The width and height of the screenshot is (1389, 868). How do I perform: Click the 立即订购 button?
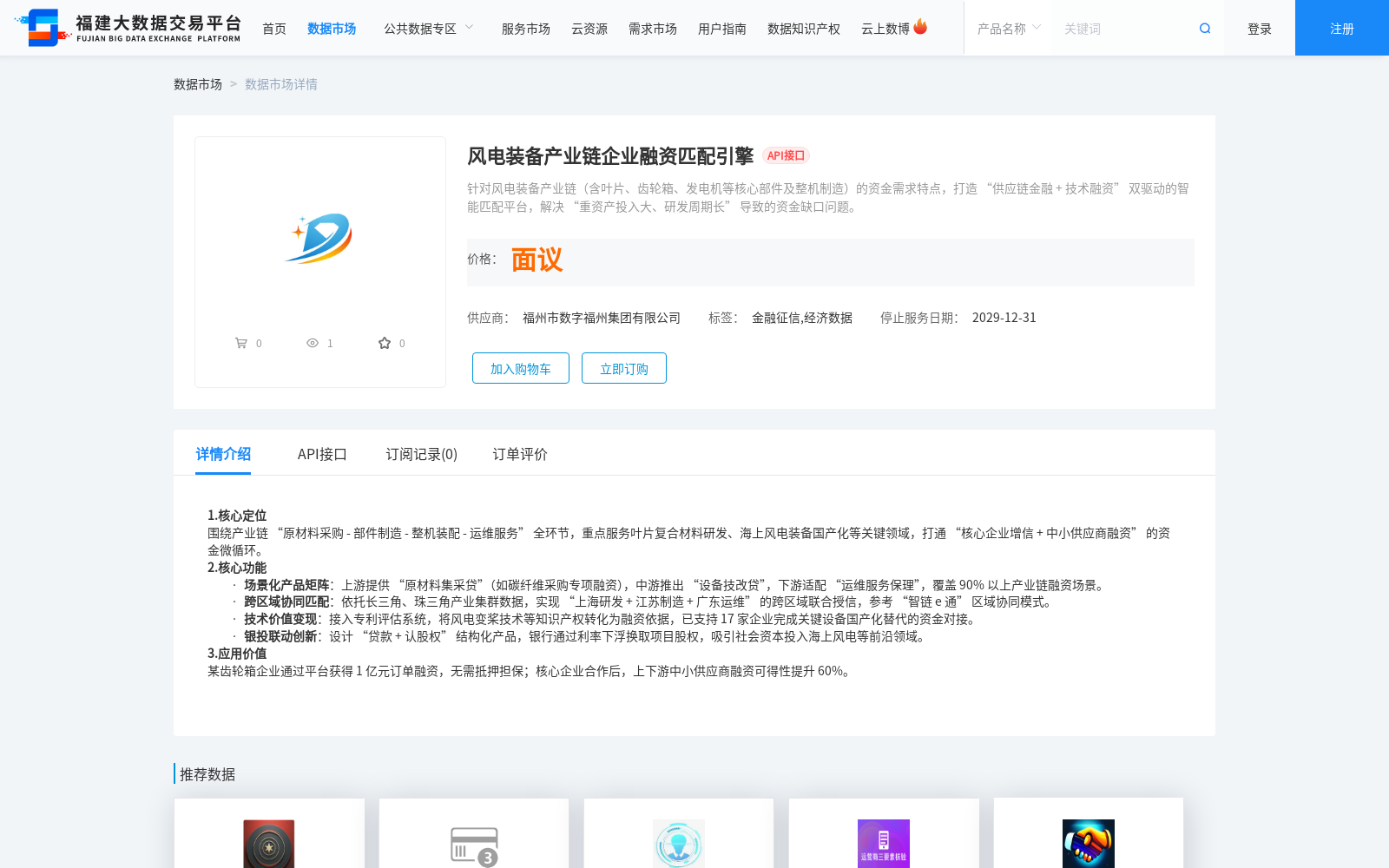click(x=624, y=368)
